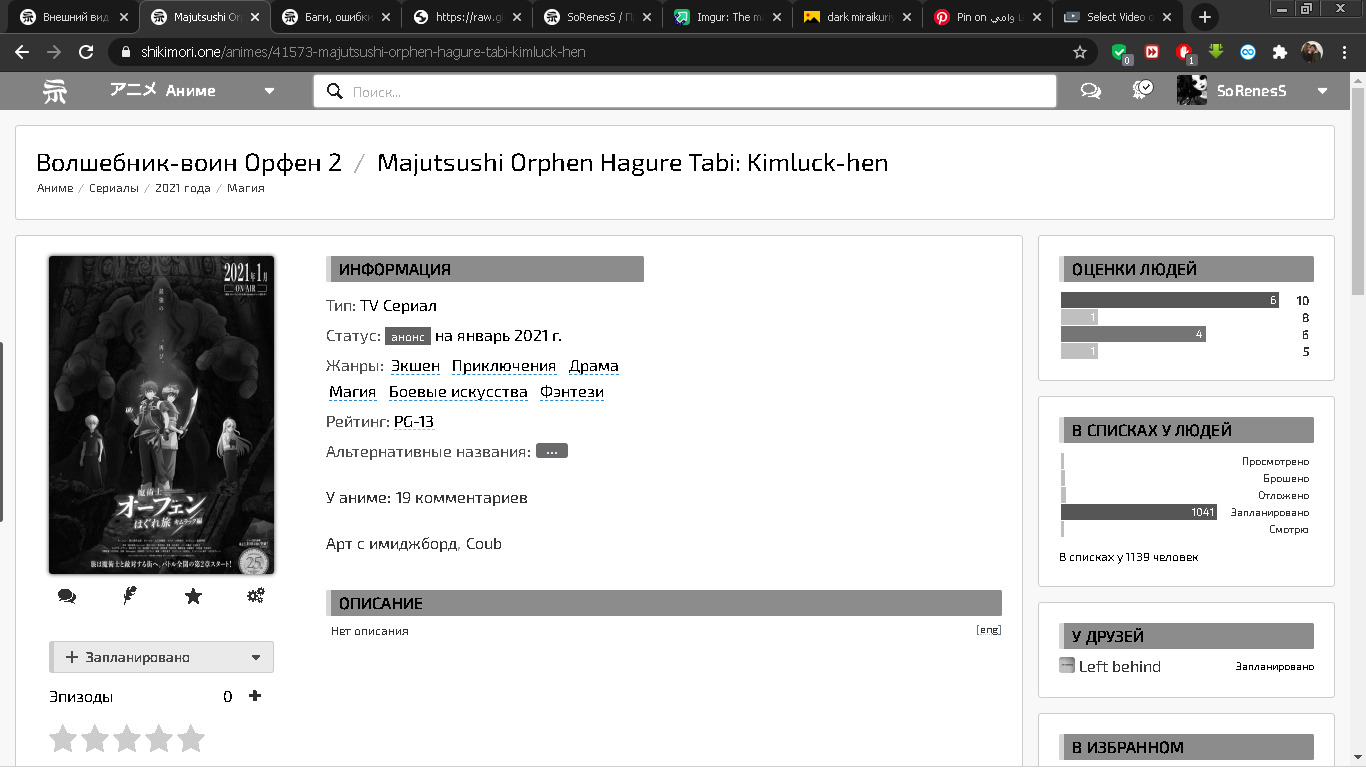
Task: Rate the anime using the star rating
Action: click(x=127, y=739)
